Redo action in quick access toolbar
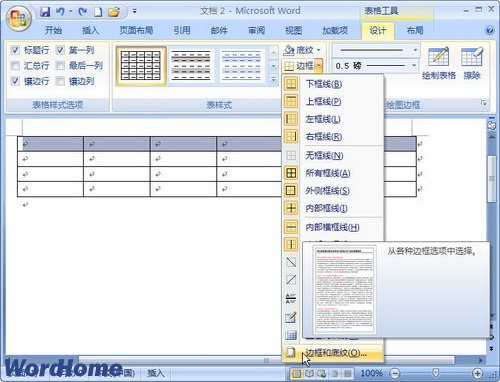The image size is (500, 382). point(83,12)
